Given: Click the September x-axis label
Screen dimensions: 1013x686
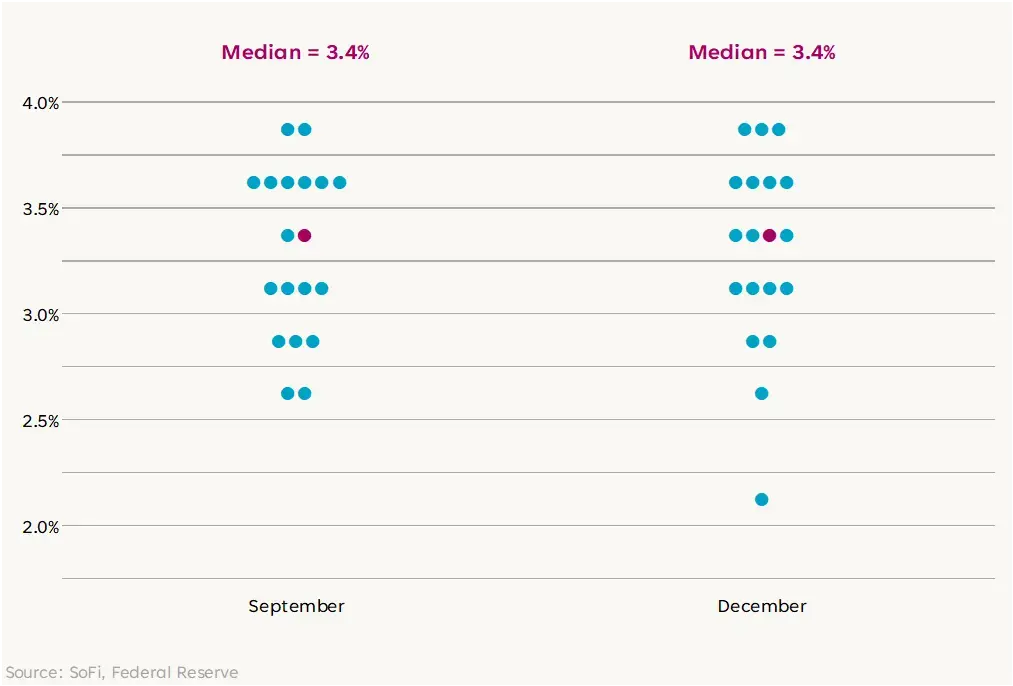Looking at the screenshot, I should coord(296,606).
